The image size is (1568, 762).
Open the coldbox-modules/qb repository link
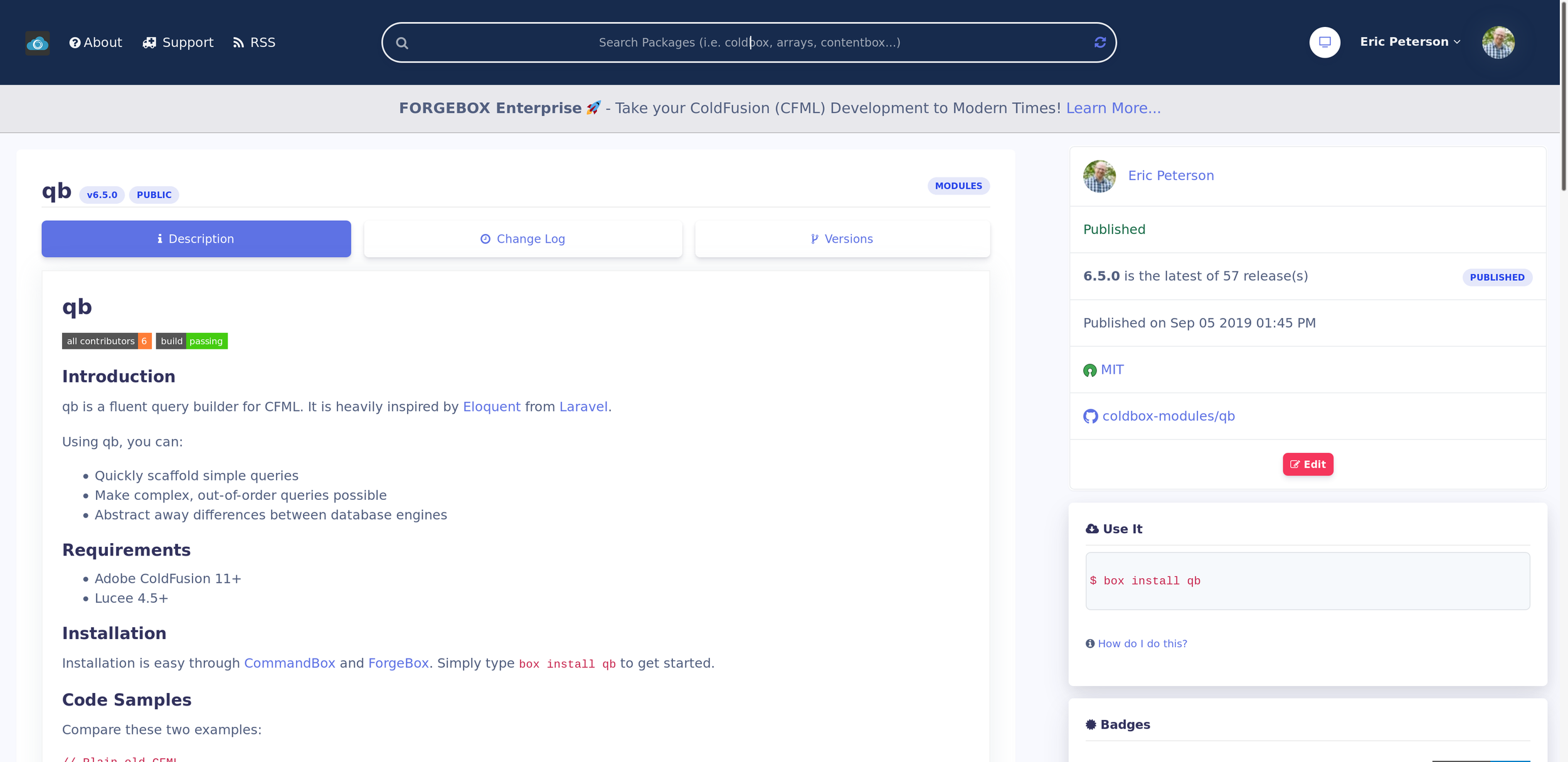click(x=1168, y=416)
